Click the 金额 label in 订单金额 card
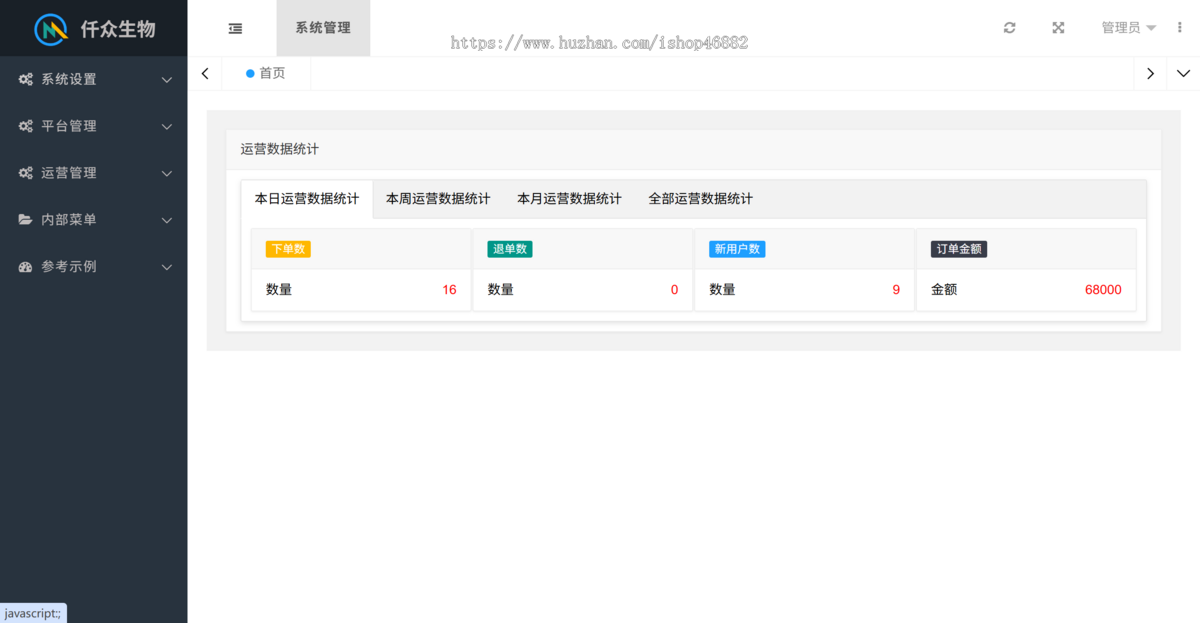Image resolution: width=1200 pixels, height=623 pixels. (x=944, y=290)
